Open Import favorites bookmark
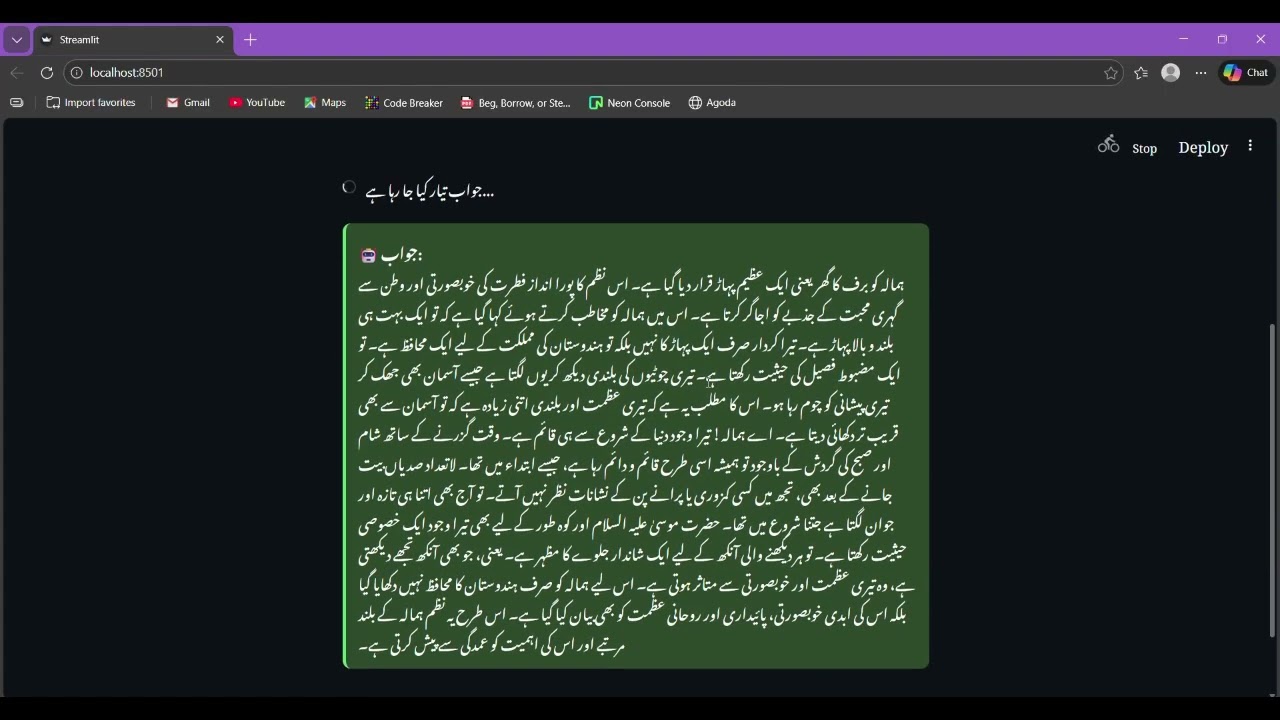The image size is (1280, 720). coord(91,103)
